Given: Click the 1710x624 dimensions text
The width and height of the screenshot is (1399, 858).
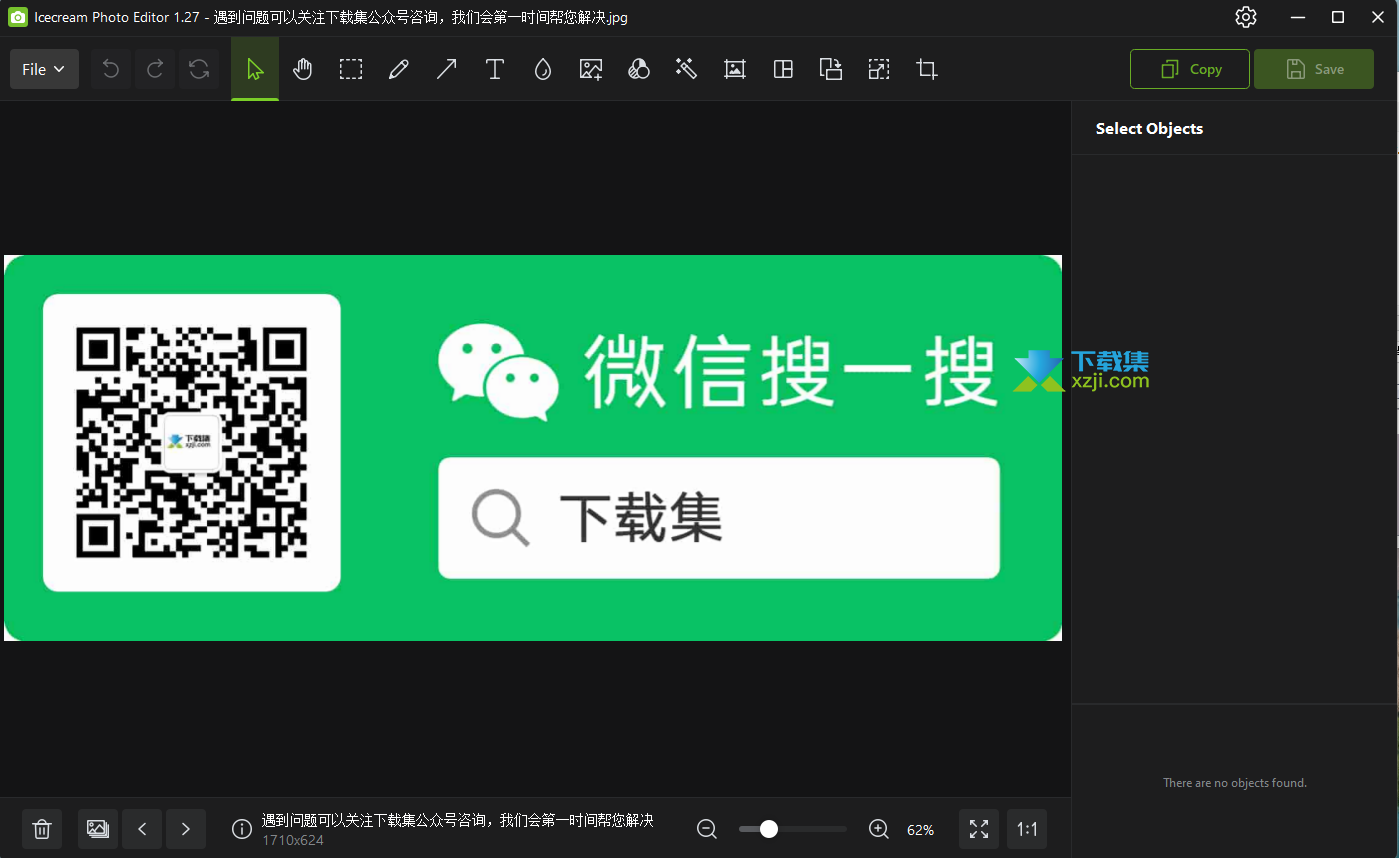Looking at the screenshot, I should coord(293,841).
